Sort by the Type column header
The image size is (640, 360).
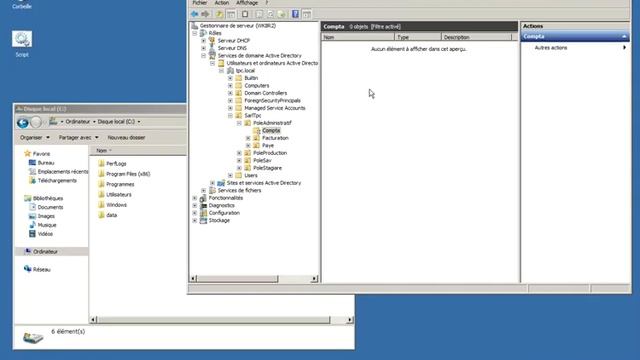418,37
